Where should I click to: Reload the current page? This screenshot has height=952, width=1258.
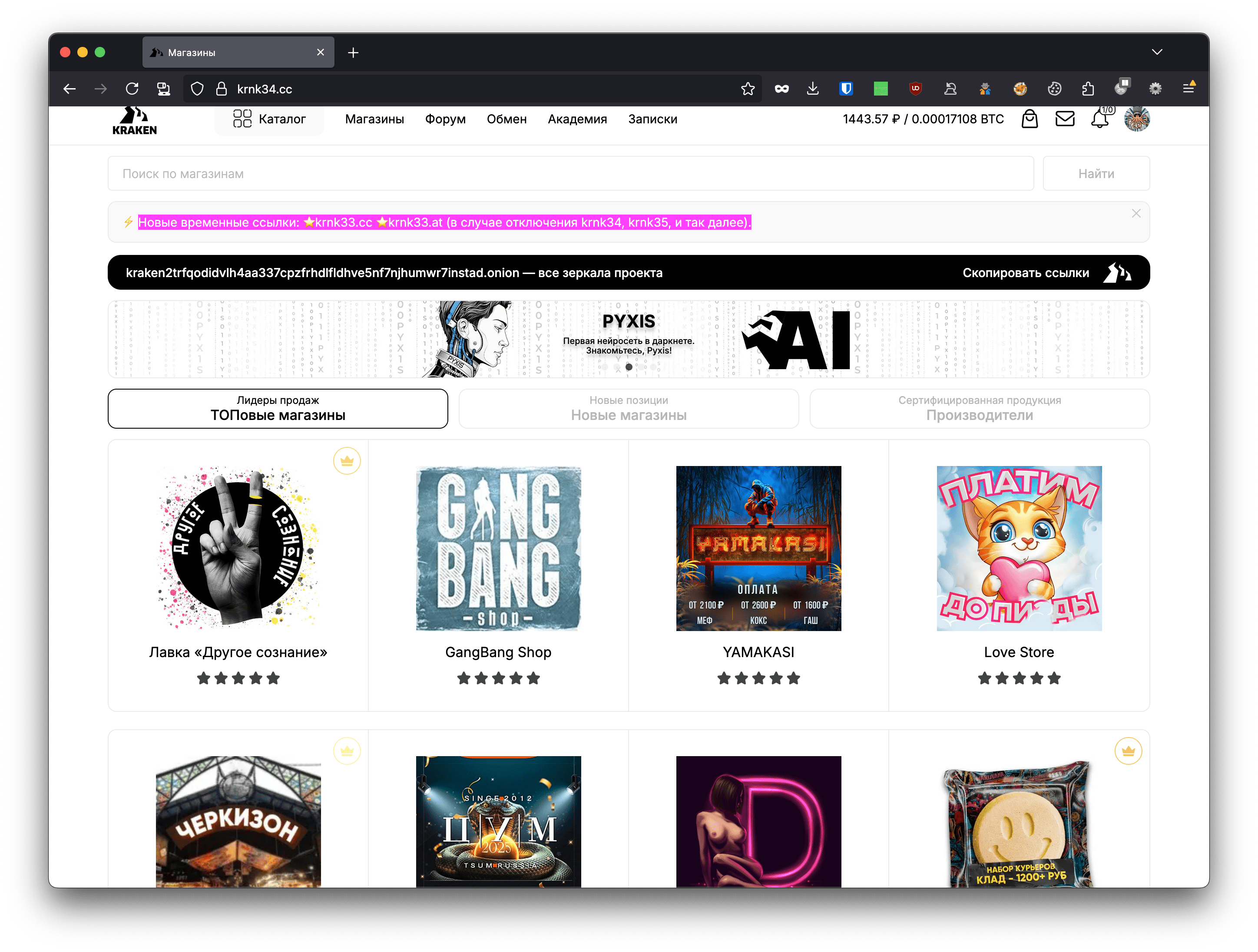coord(132,89)
